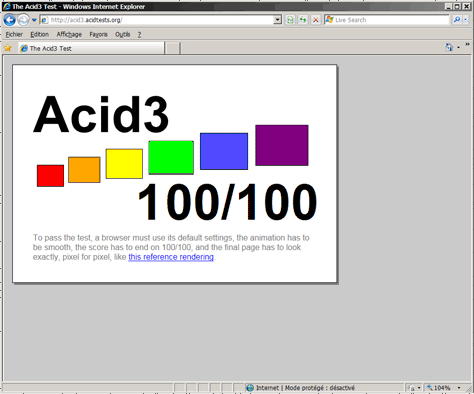Refresh the page with green arrows button
The width and height of the screenshot is (474, 394).
pyautogui.click(x=303, y=20)
